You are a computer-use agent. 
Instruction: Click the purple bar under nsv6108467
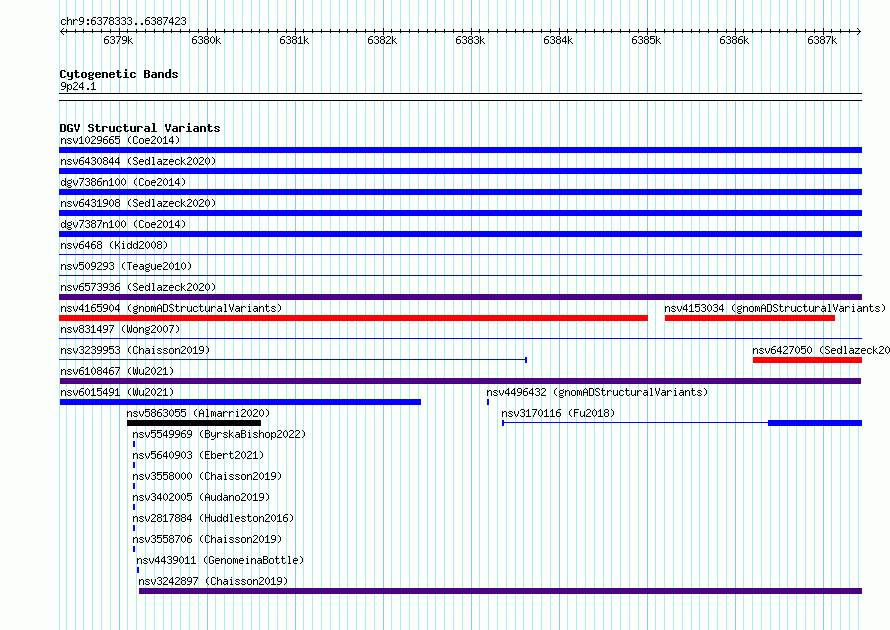coord(460,381)
